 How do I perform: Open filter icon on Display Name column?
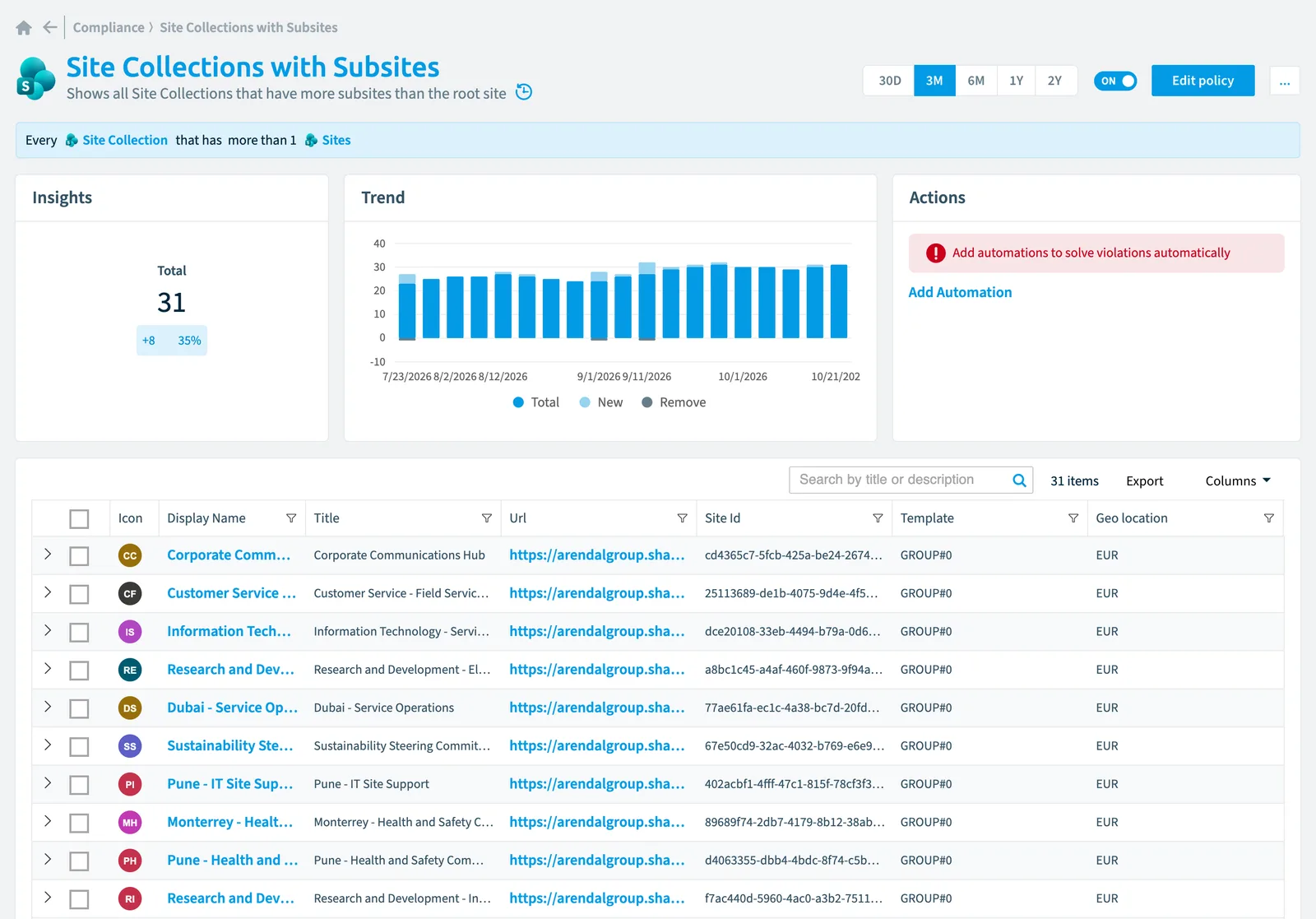coord(291,518)
